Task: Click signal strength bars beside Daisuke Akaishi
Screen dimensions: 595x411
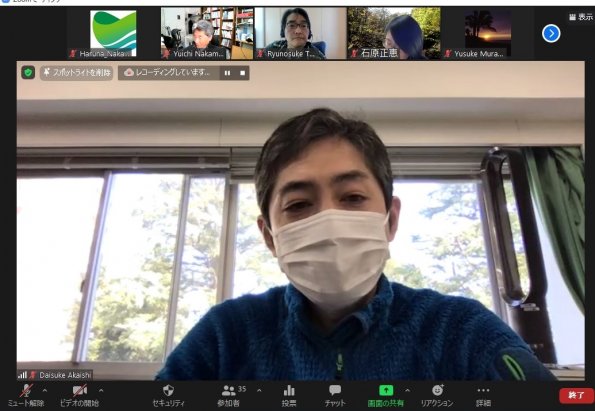Action: (22, 375)
